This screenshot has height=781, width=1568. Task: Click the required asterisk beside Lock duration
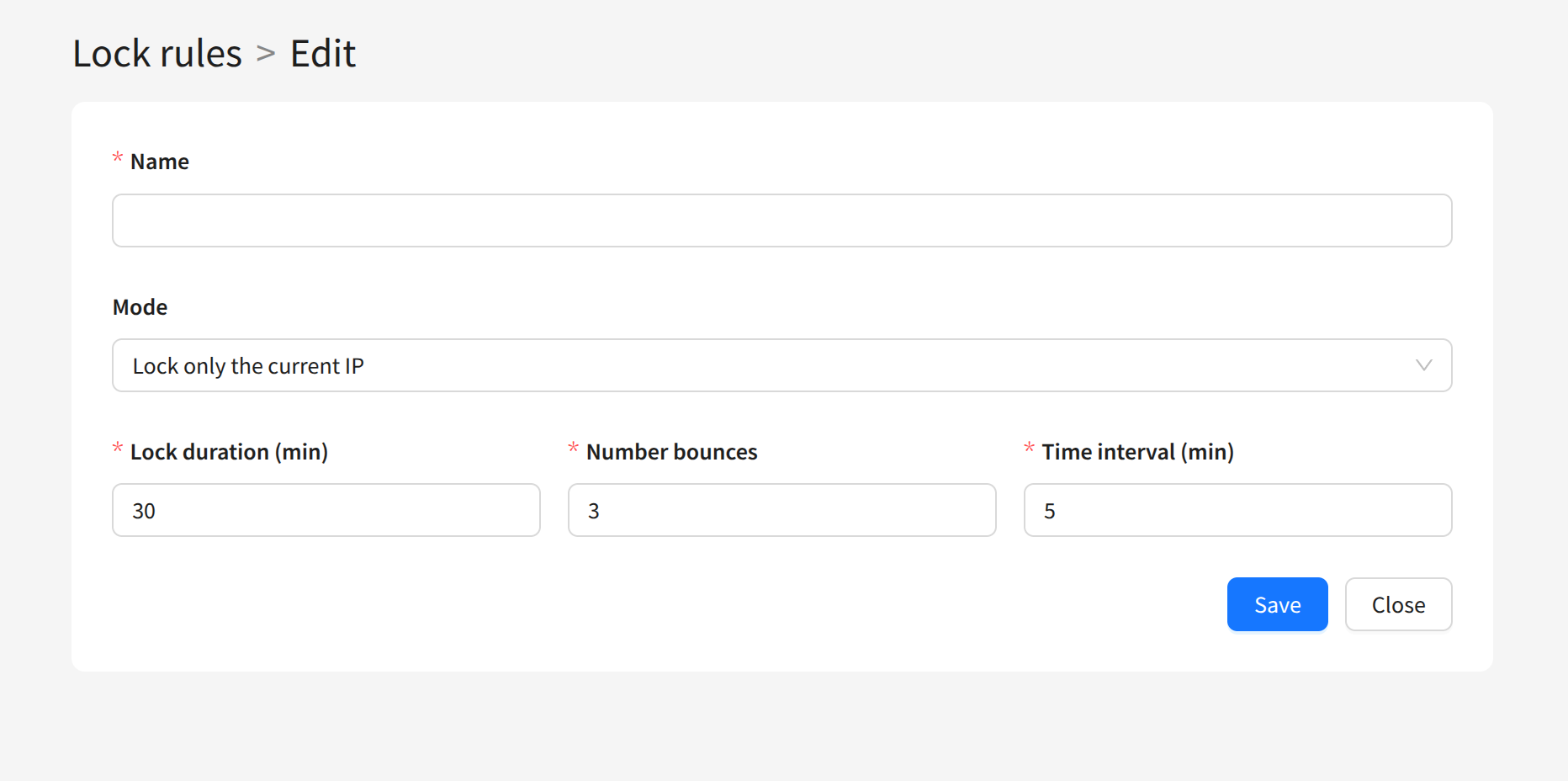(118, 449)
